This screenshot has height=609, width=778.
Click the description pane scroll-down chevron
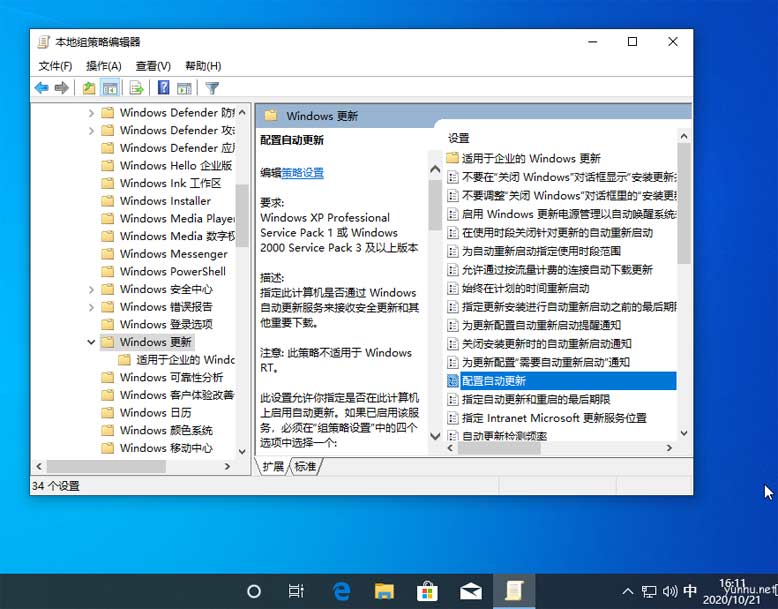tap(435, 436)
